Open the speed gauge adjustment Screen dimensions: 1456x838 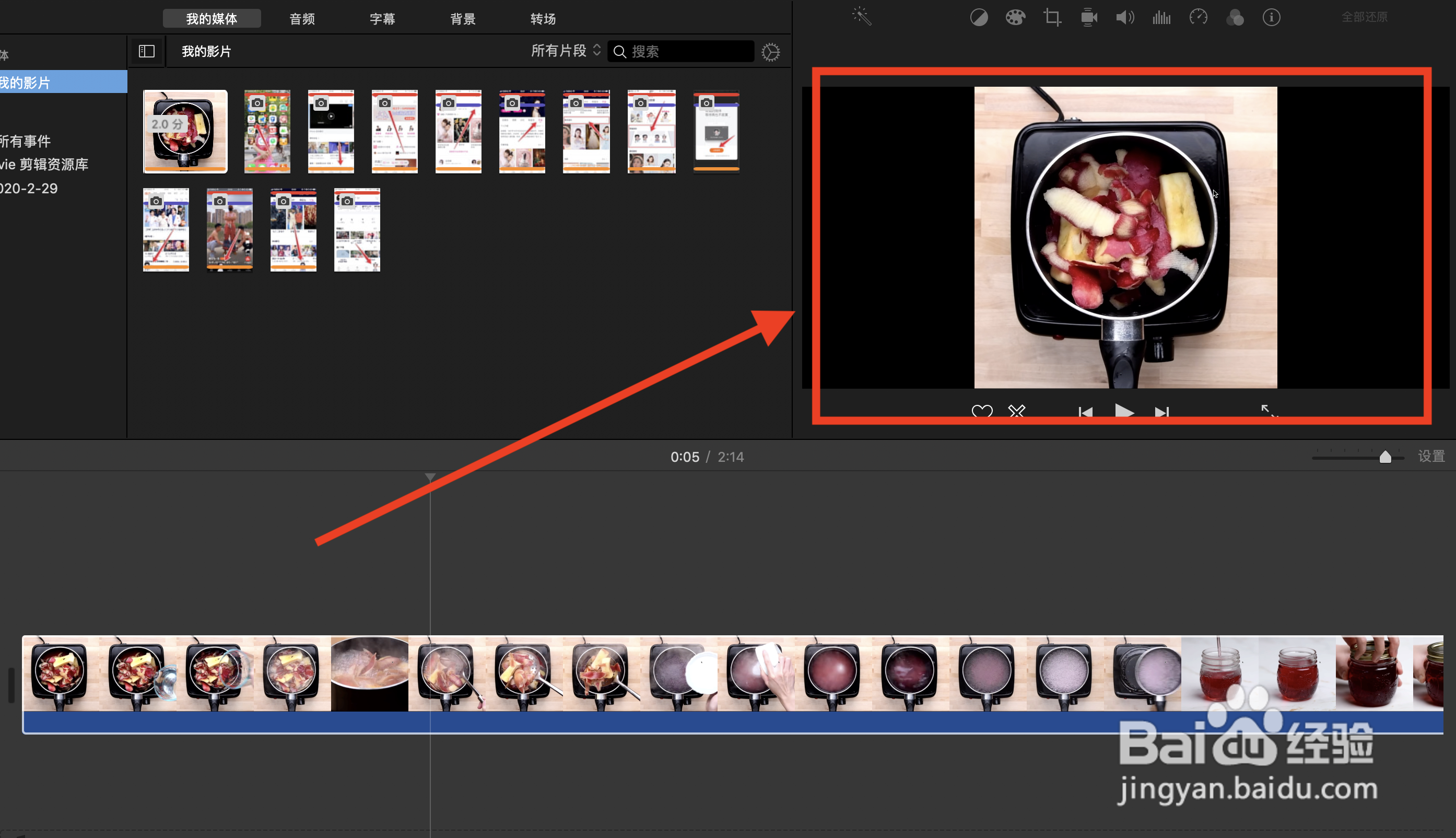[x=1199, y=17]
